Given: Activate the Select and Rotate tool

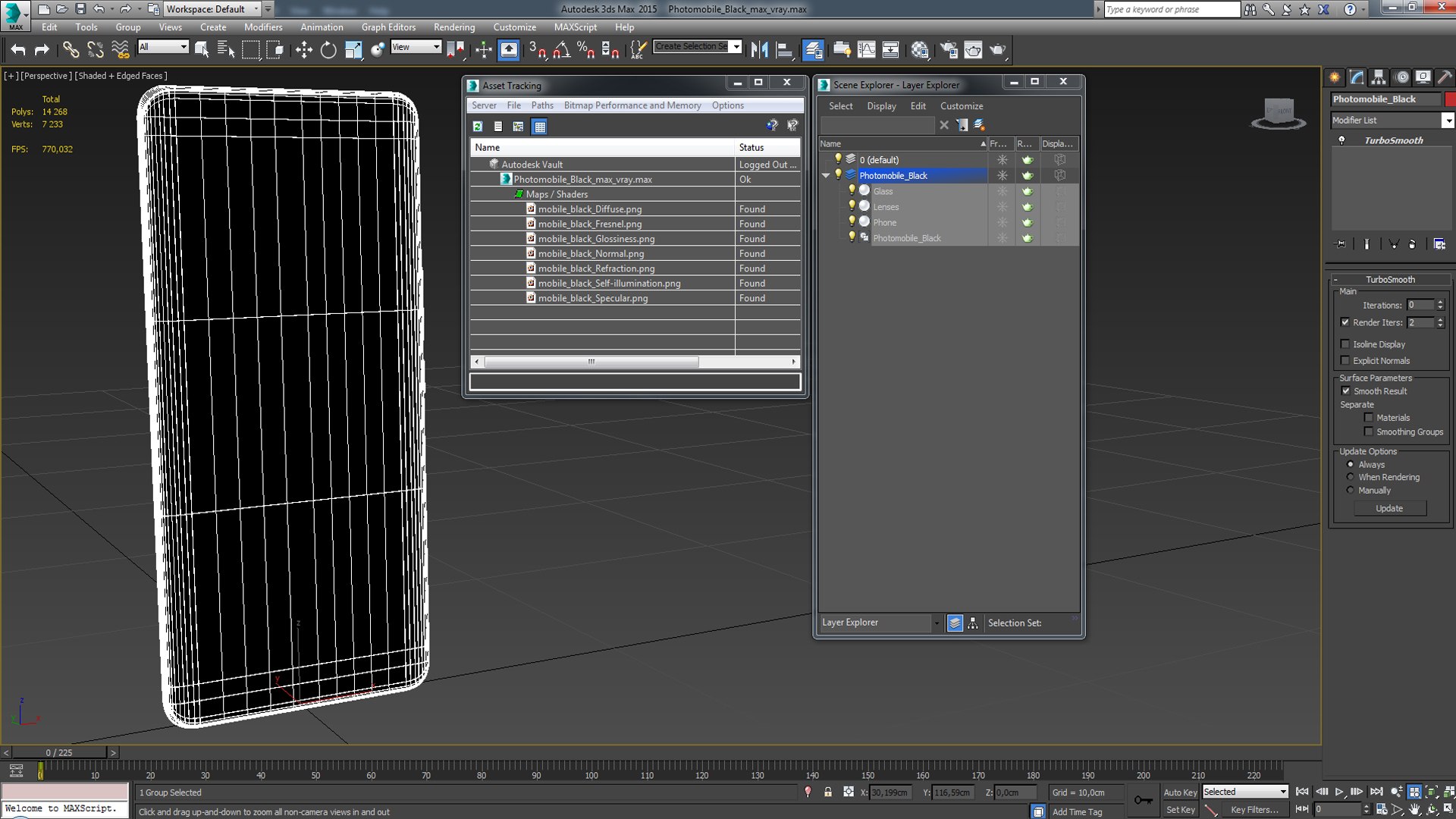Looking at the screenshot, I should click(x=328, y=50).
